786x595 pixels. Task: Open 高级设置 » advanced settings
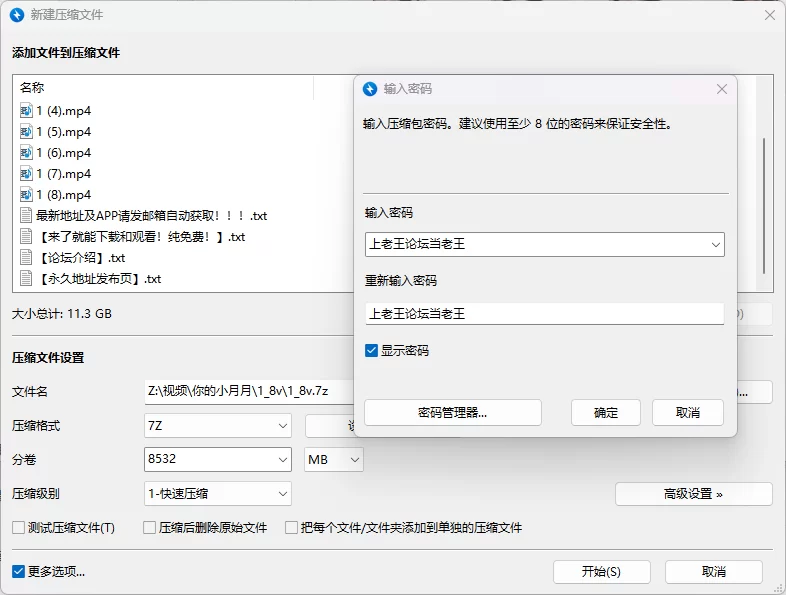[x=693, y=494]
